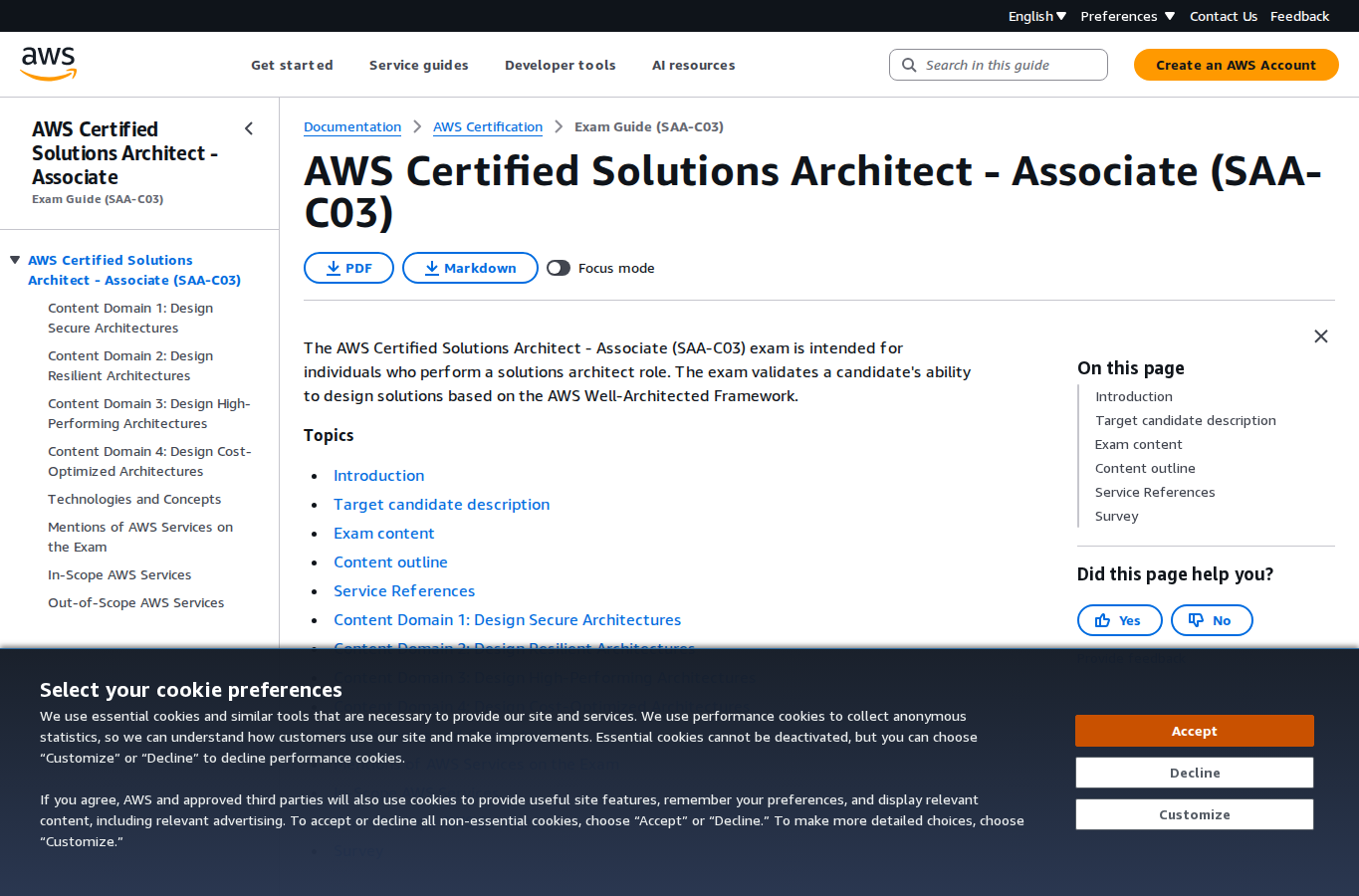This screenshot has width=1359, height=896.
Task: Open the English language dropdown
Action: pyautogui.click(x=1037, y=16)
